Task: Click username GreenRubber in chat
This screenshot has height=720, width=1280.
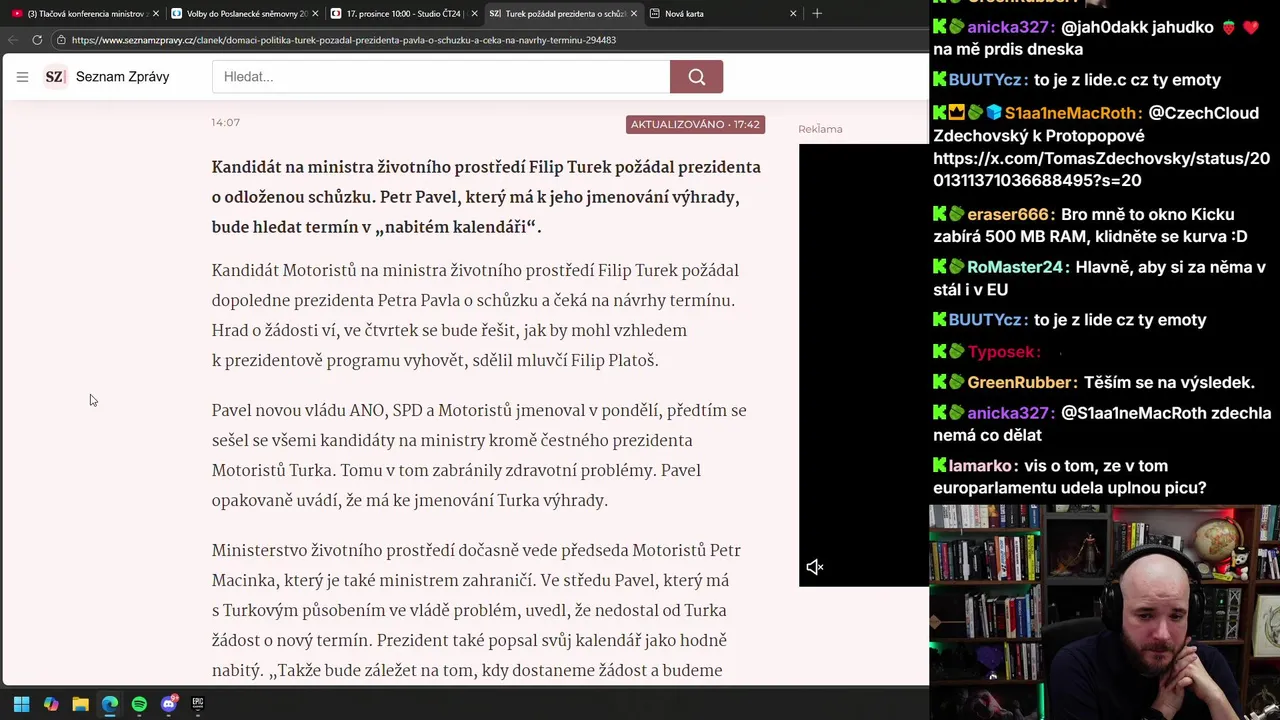Action: pyautogui.click(x=1022, y=382)
